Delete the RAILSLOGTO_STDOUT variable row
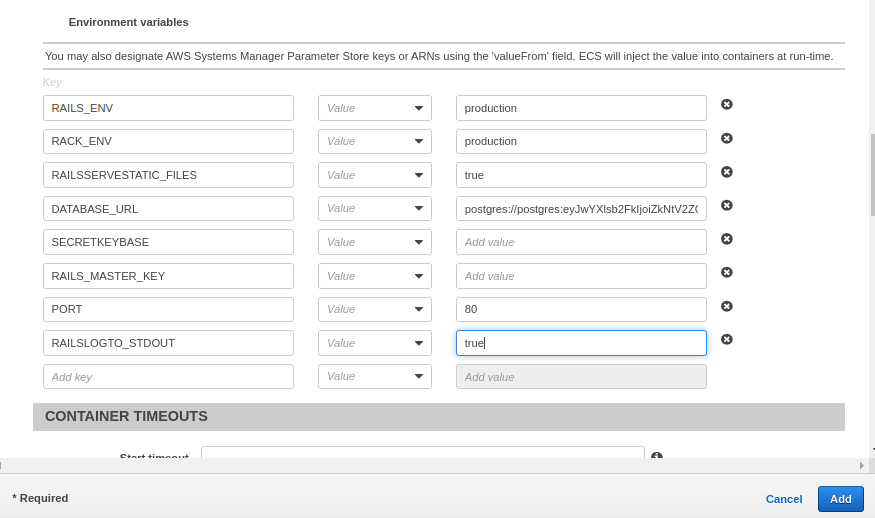The height and width of the screenshot is (518, 875). [x=727, y=339]
